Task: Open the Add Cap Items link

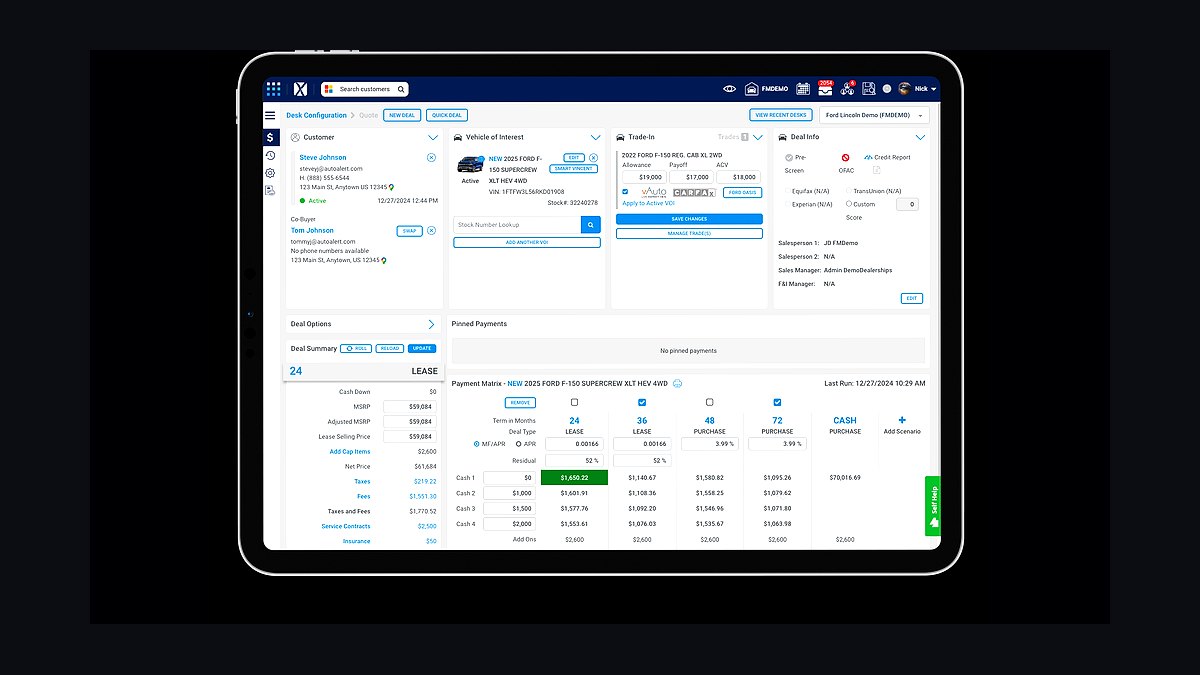Action: pos(350,452)
